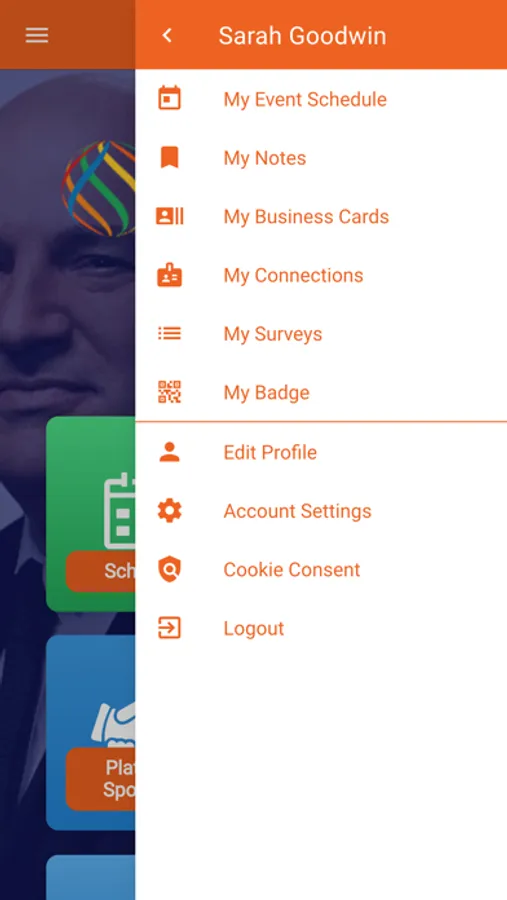
Task: Click the person icon for Edit Profile
Action: click(x=169, y=452)
